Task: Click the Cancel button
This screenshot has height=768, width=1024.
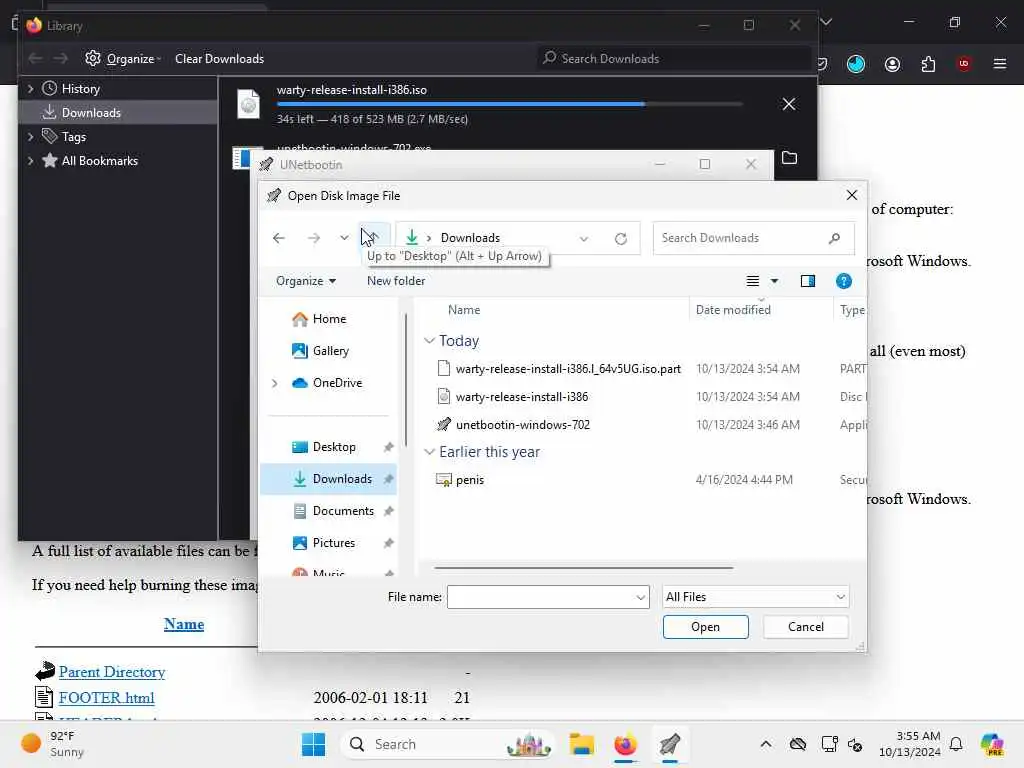Action: 805,627
